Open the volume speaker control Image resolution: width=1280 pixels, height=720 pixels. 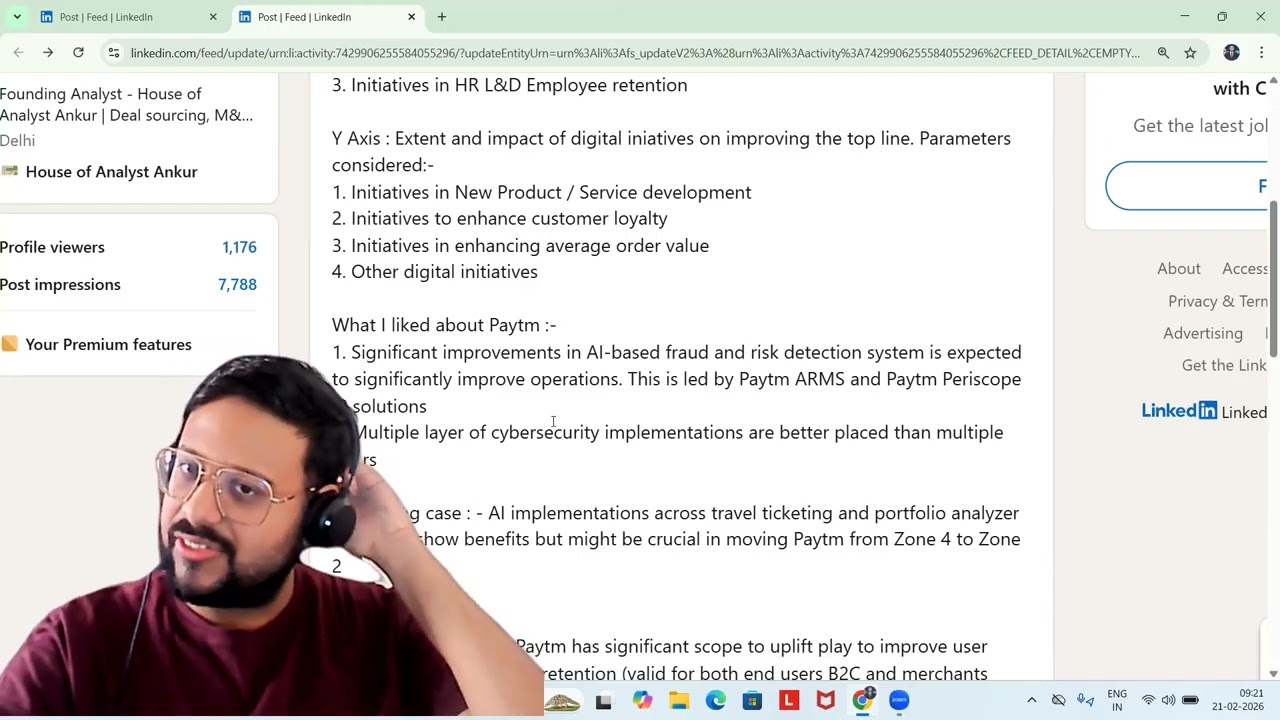click(1168, 700)
